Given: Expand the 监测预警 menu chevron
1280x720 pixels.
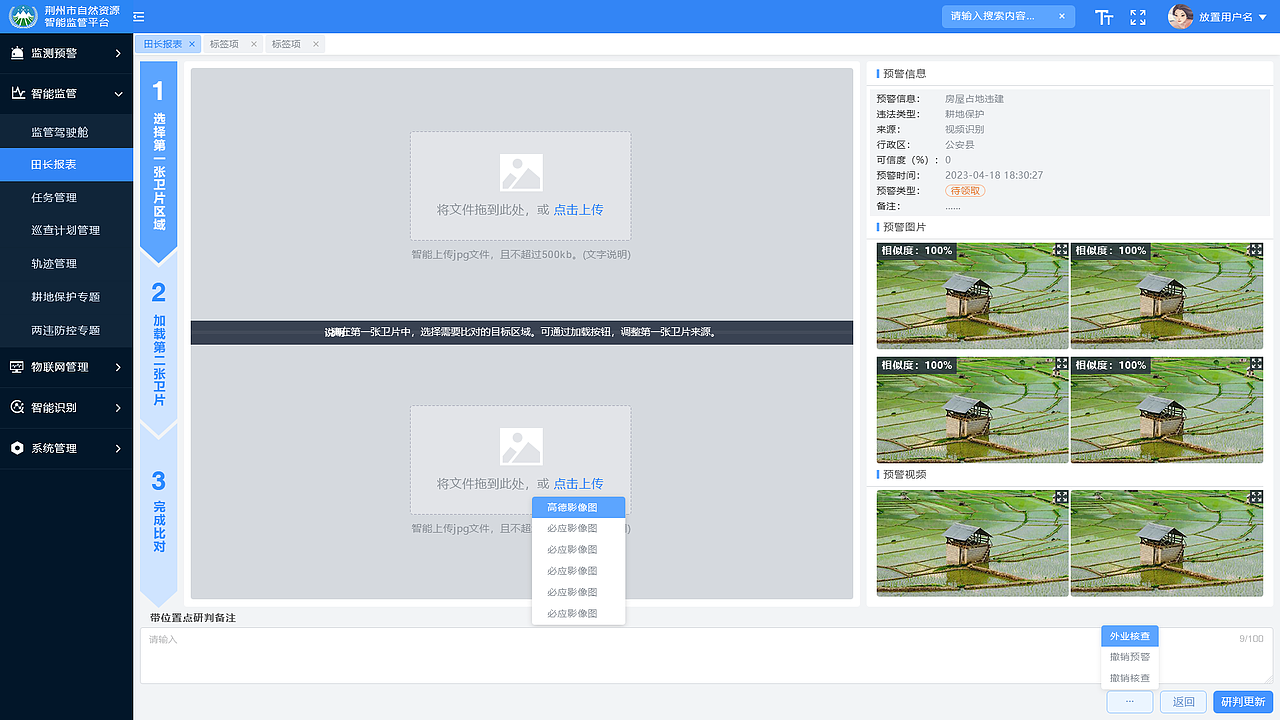Looking at the screenshot, I should 118,52.
